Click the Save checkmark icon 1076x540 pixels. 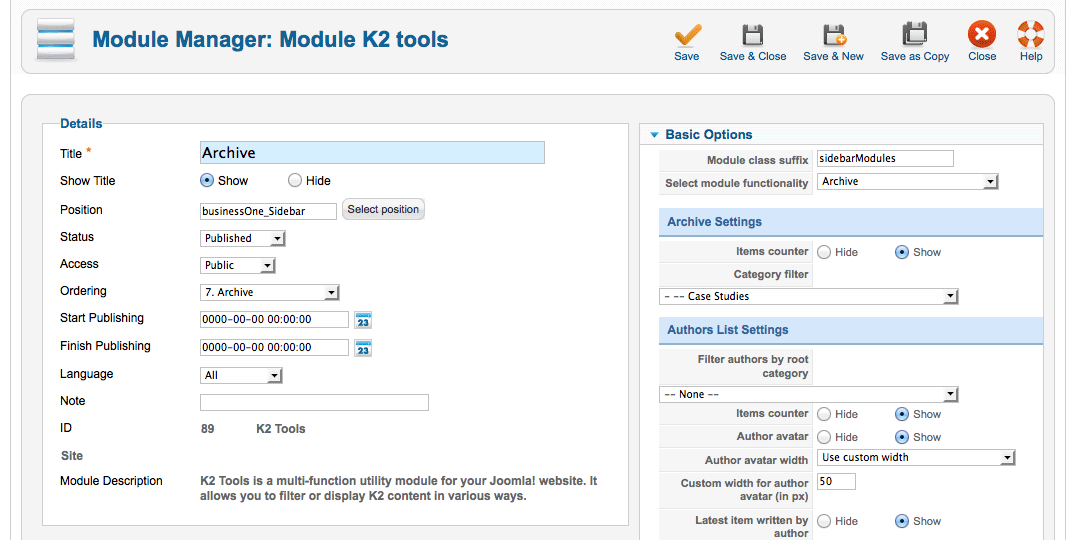pos(687,35)
